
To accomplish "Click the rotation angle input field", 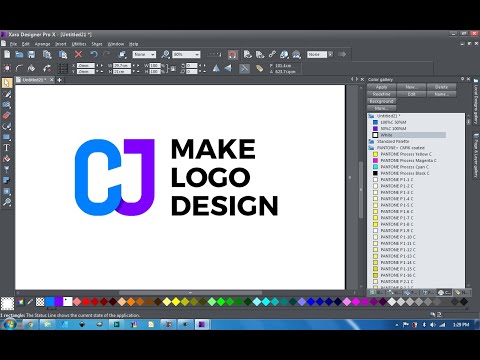I will tap(192, 66).
